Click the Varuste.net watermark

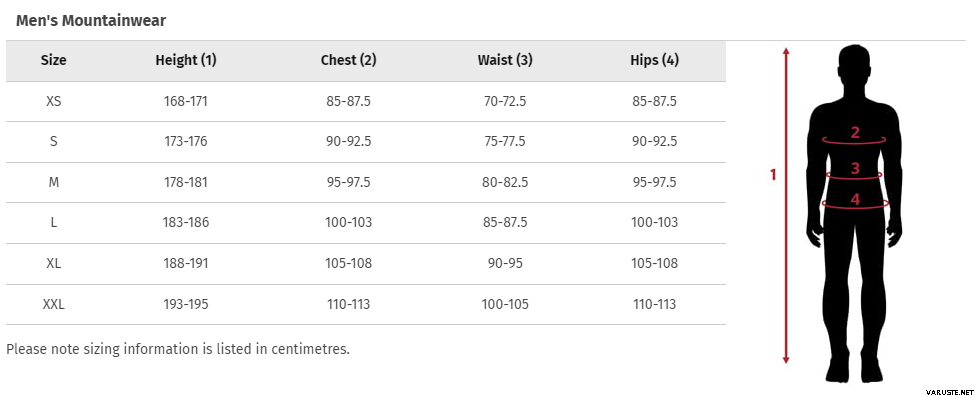coord(949,391)
